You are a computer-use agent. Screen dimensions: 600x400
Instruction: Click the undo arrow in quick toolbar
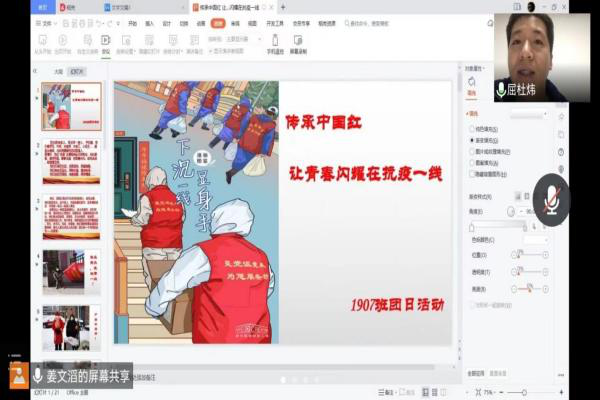coord(101,21)
